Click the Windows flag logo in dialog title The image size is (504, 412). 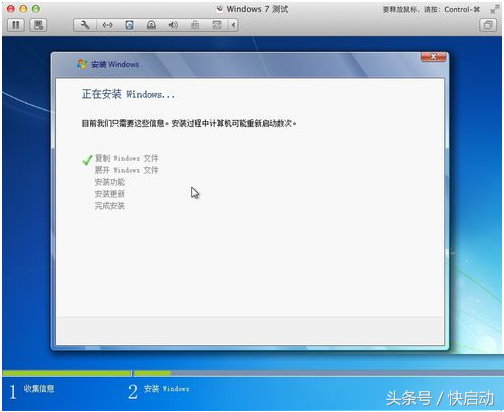click(82, 64)
